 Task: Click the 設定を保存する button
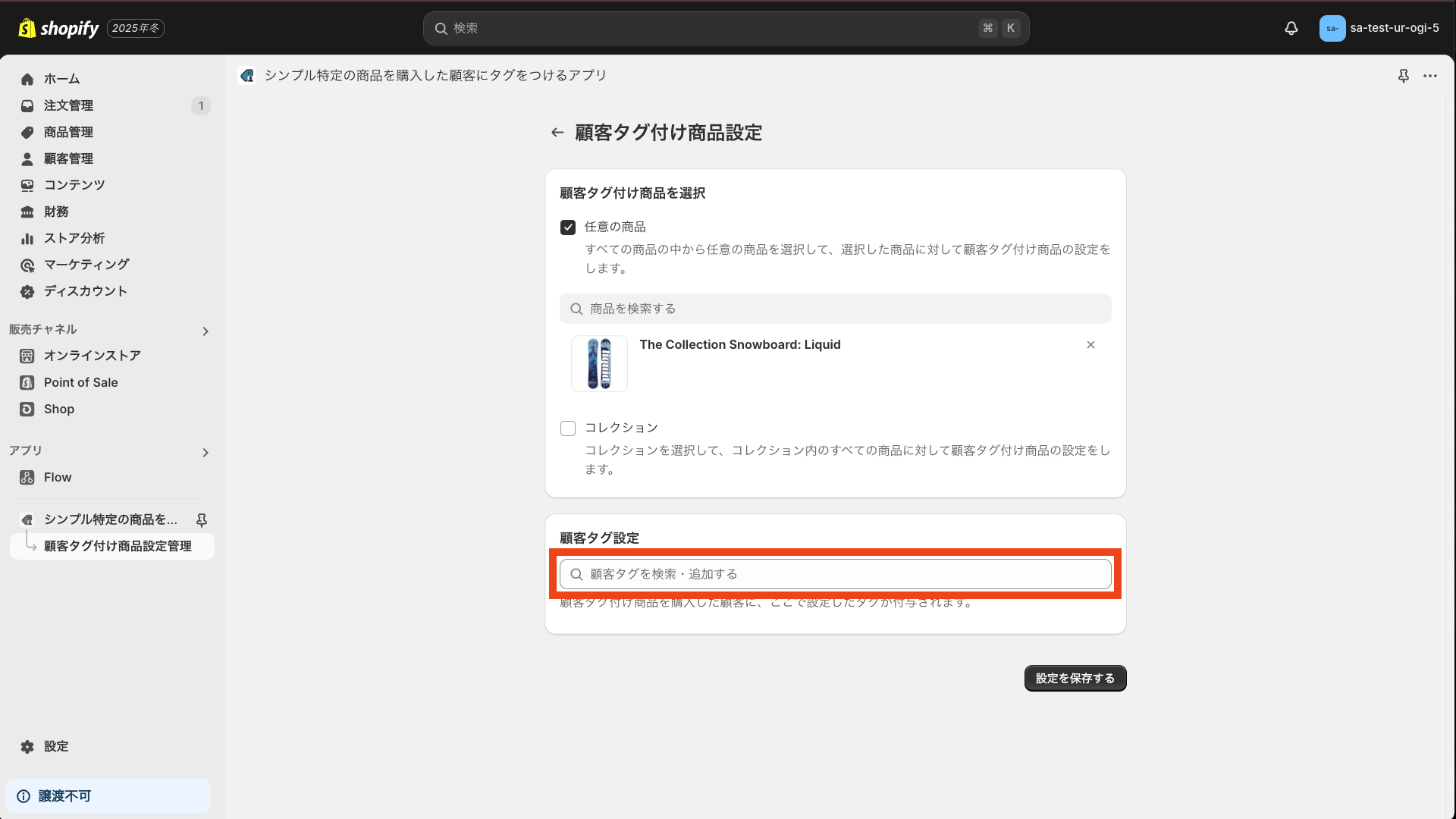1075,678
